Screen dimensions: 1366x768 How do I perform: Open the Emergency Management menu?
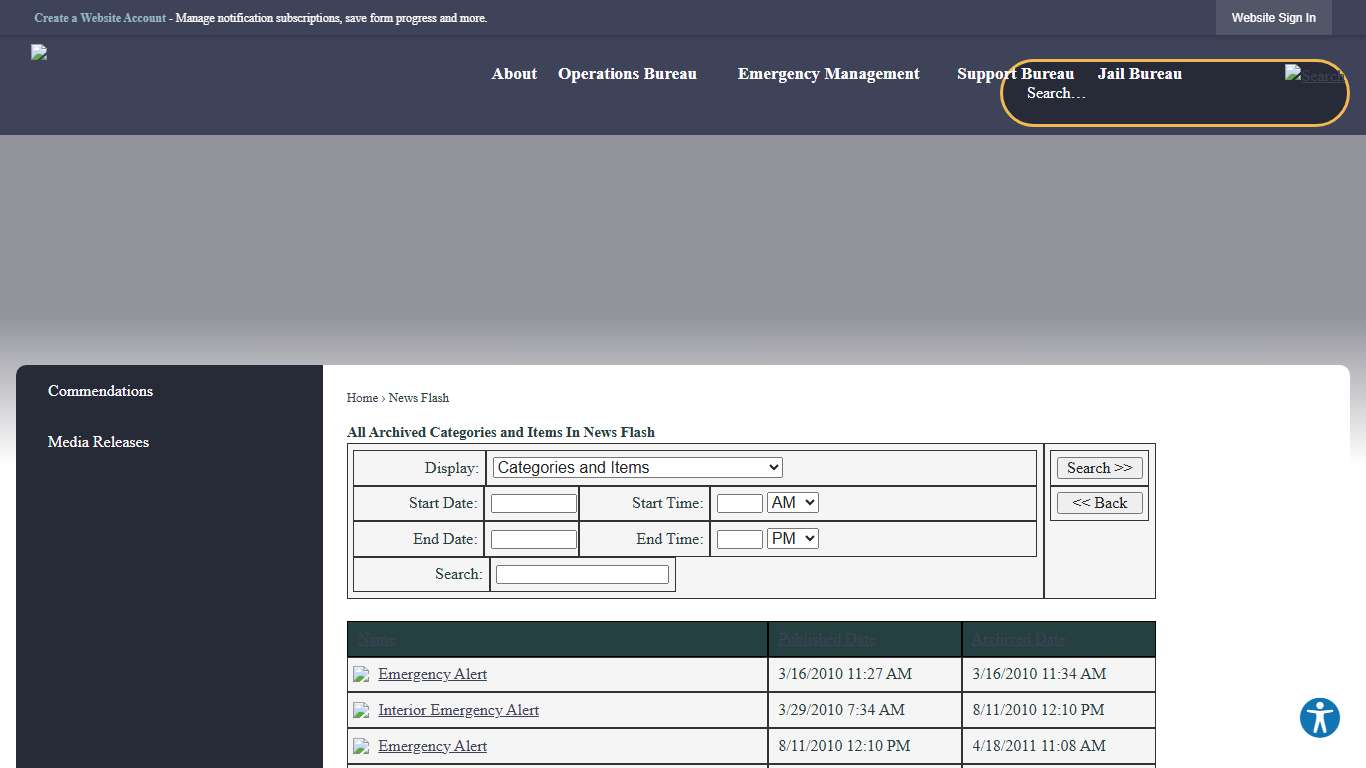pos(828,74)
